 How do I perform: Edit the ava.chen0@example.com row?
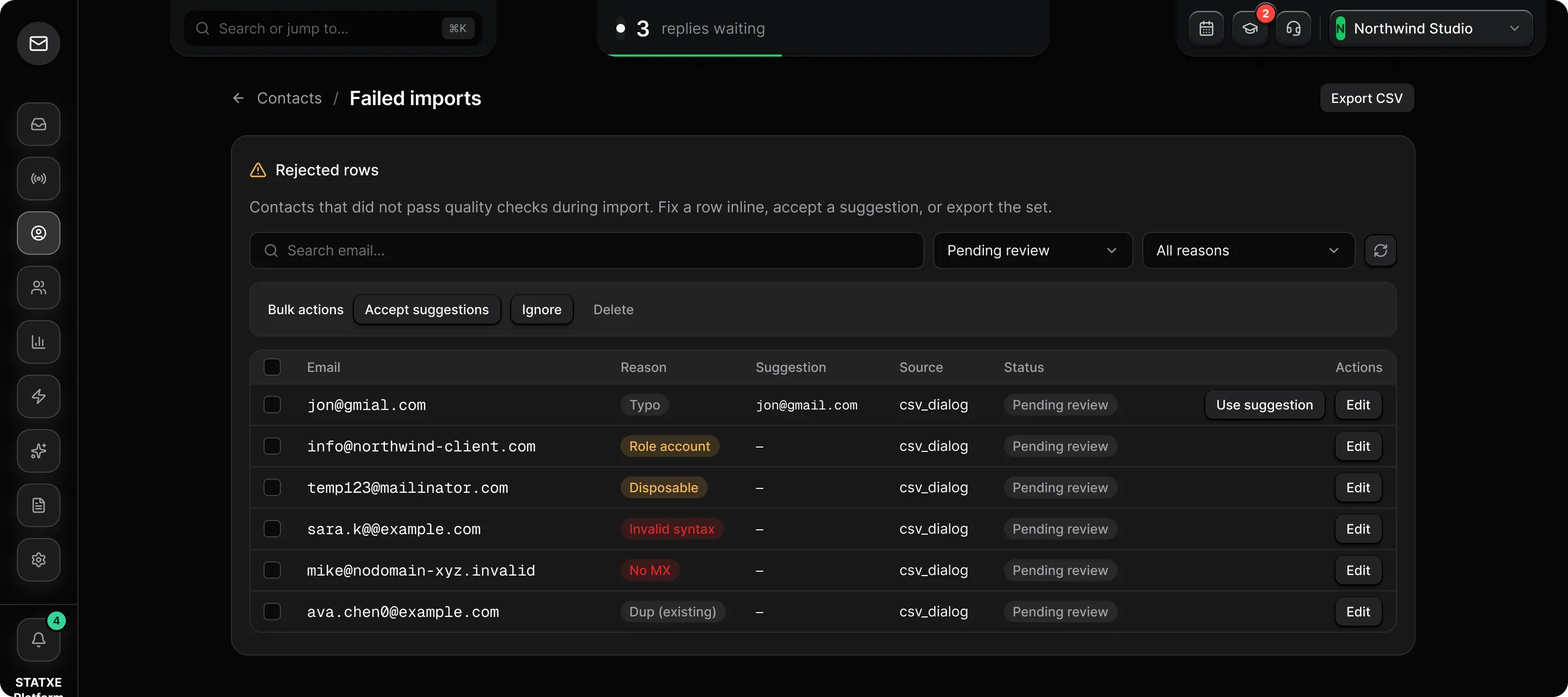click(x=1357, y=612)
